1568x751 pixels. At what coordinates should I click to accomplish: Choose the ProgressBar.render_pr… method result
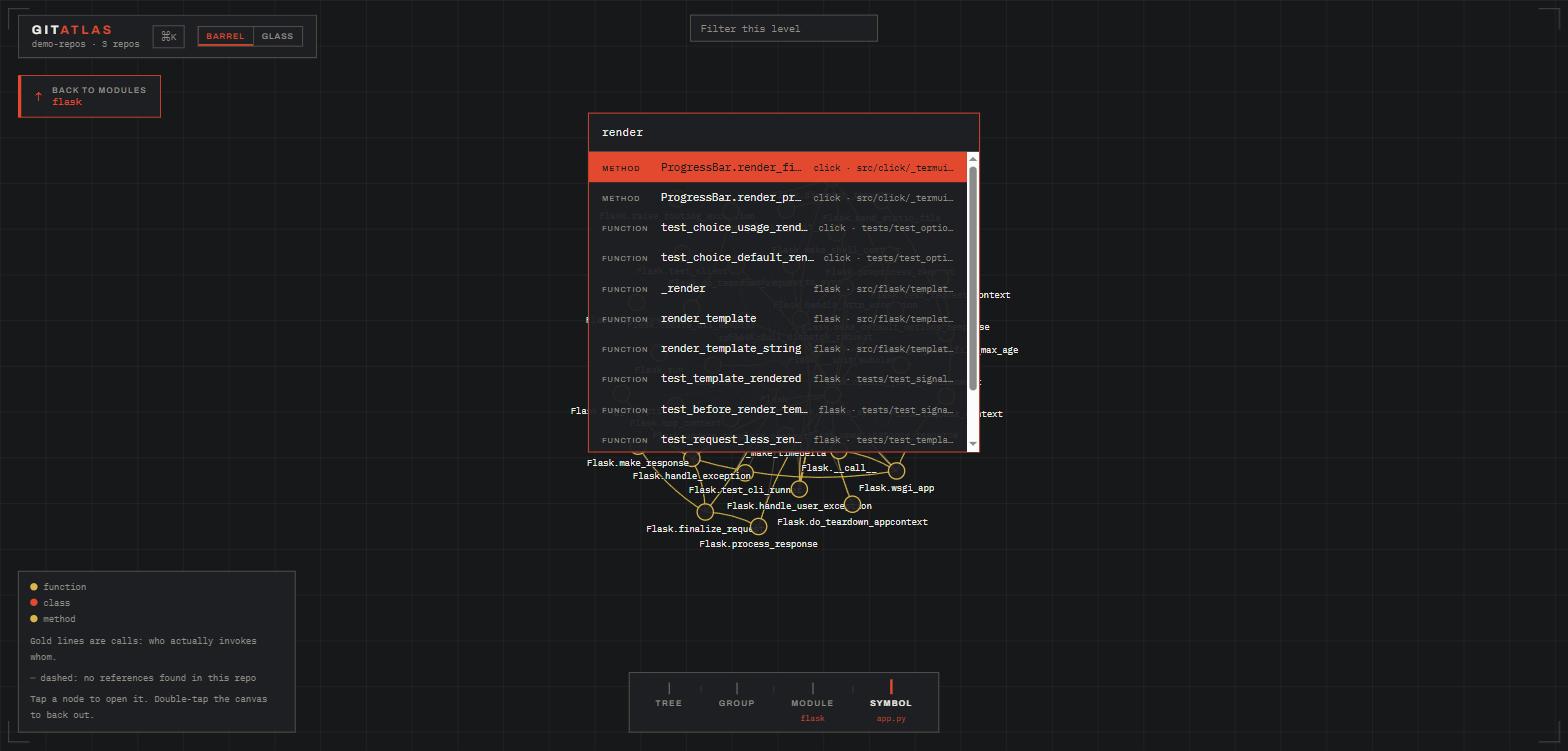pyautogui.click(x=778, y=198)
